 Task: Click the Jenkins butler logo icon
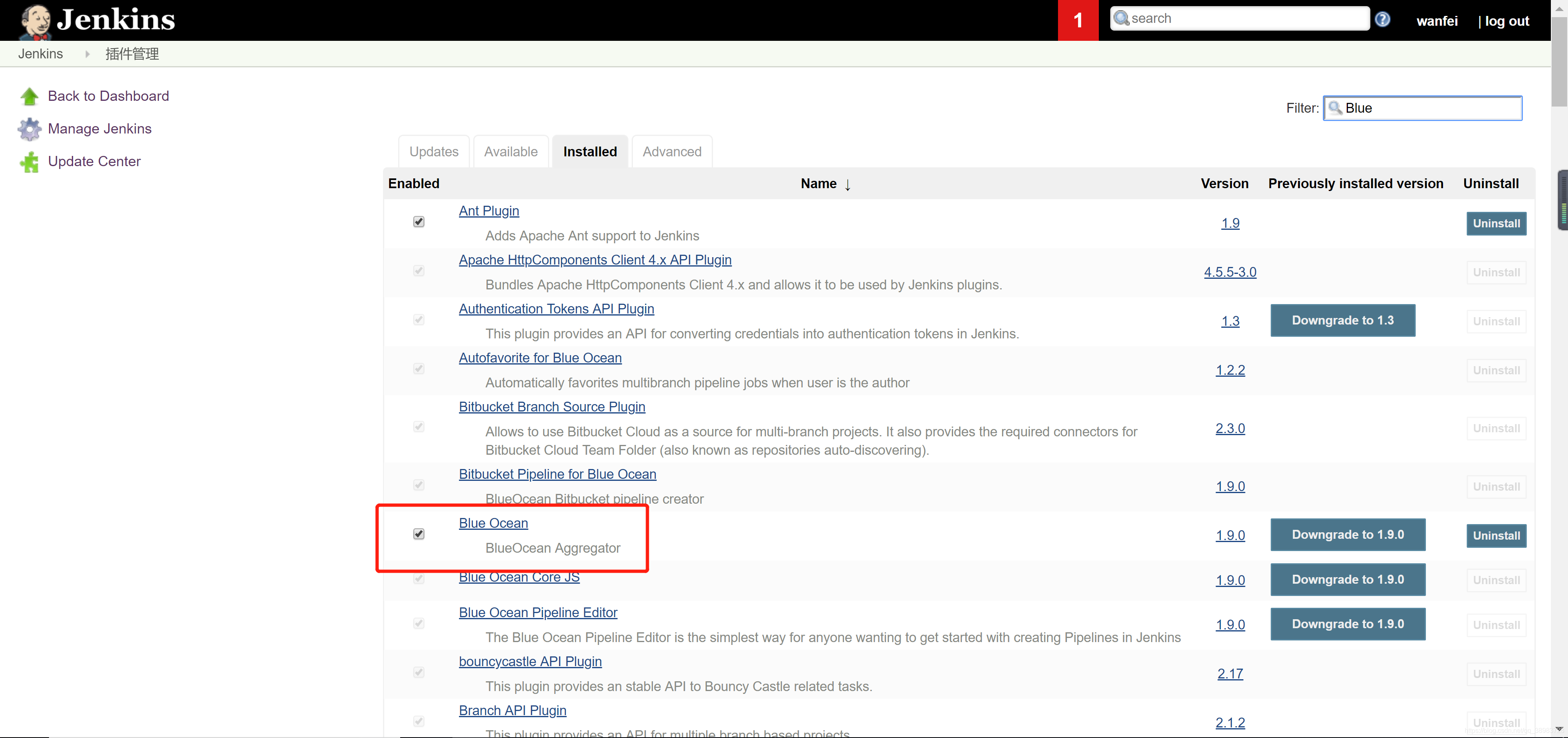tap(35, 21)
